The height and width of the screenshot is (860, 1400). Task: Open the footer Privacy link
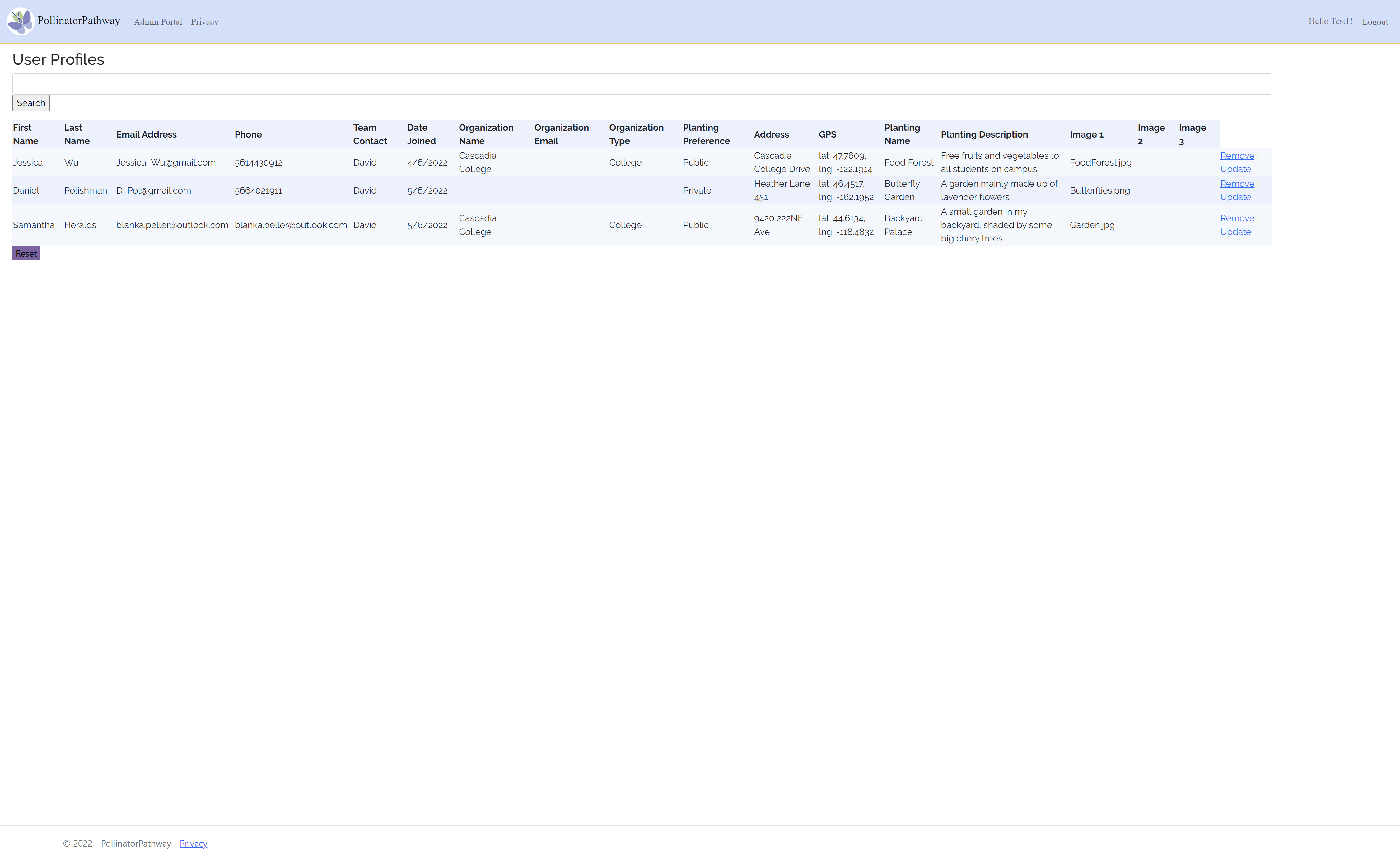click(x=193, y=843)
